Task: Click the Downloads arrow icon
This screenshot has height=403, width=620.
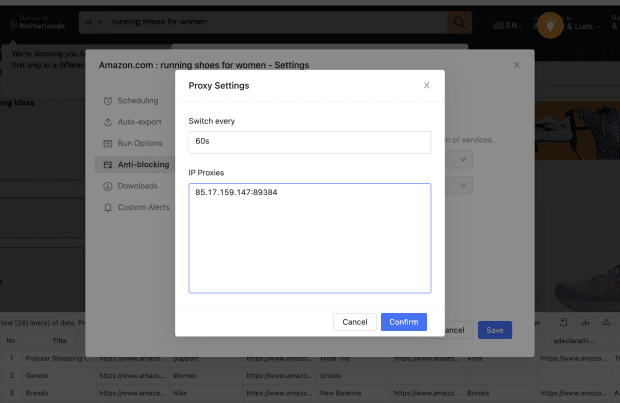Action: click(108, 186)
